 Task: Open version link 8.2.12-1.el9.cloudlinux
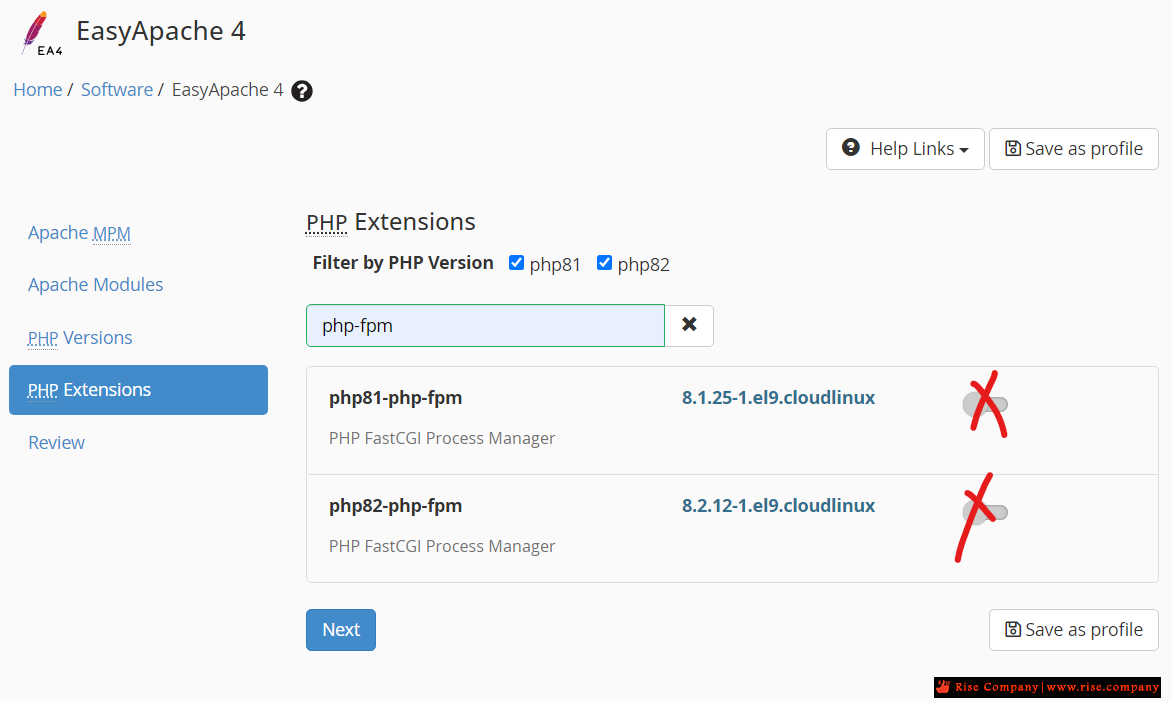778,506
